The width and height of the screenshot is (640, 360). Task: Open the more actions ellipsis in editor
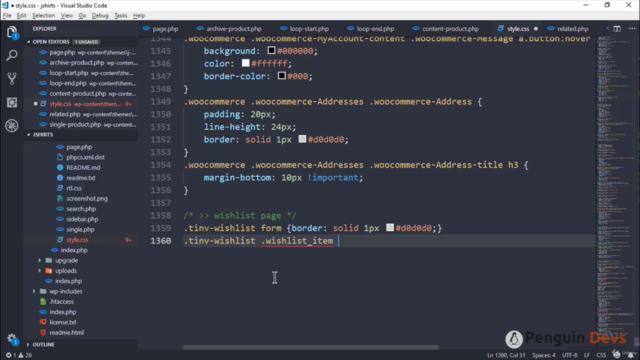[632, 29]
